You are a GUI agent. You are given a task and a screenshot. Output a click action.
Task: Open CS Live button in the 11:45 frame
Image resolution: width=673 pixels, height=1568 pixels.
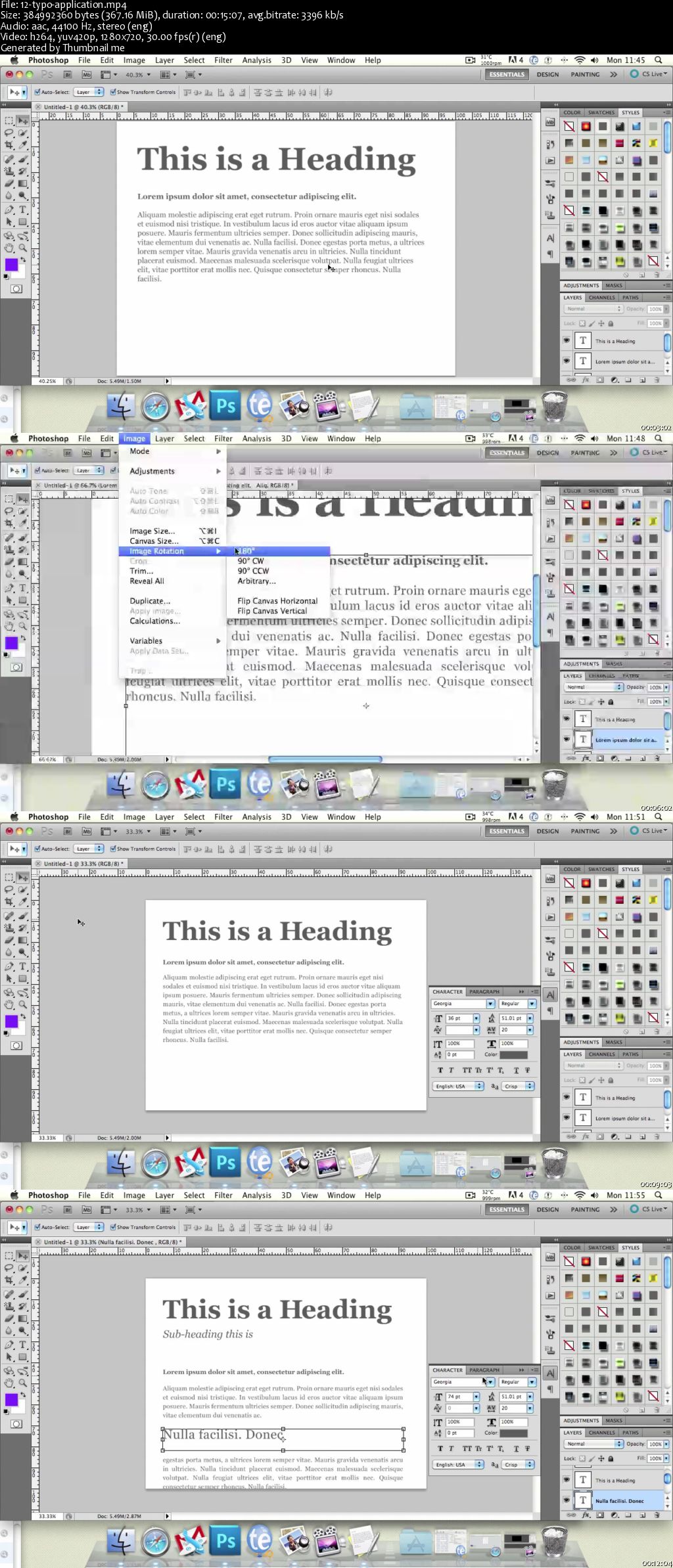(x=649, y=74)
